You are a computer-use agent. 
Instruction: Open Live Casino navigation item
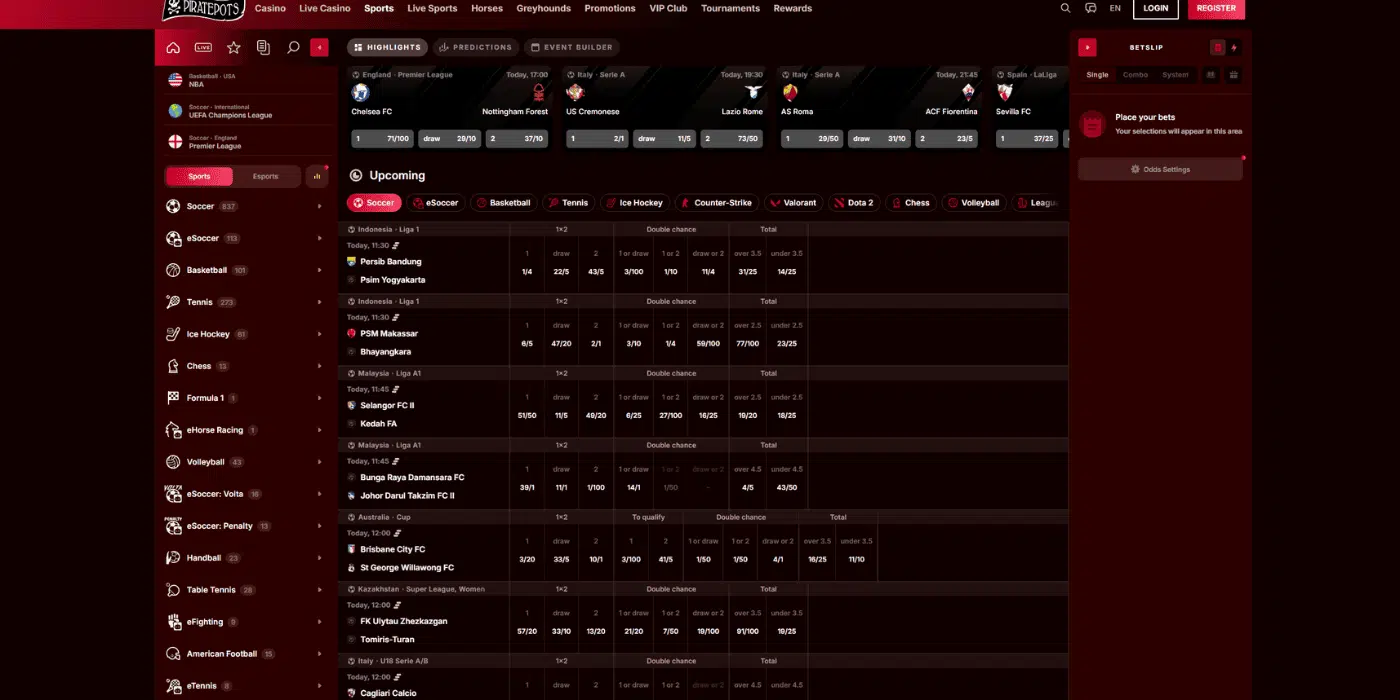(325, 8)
